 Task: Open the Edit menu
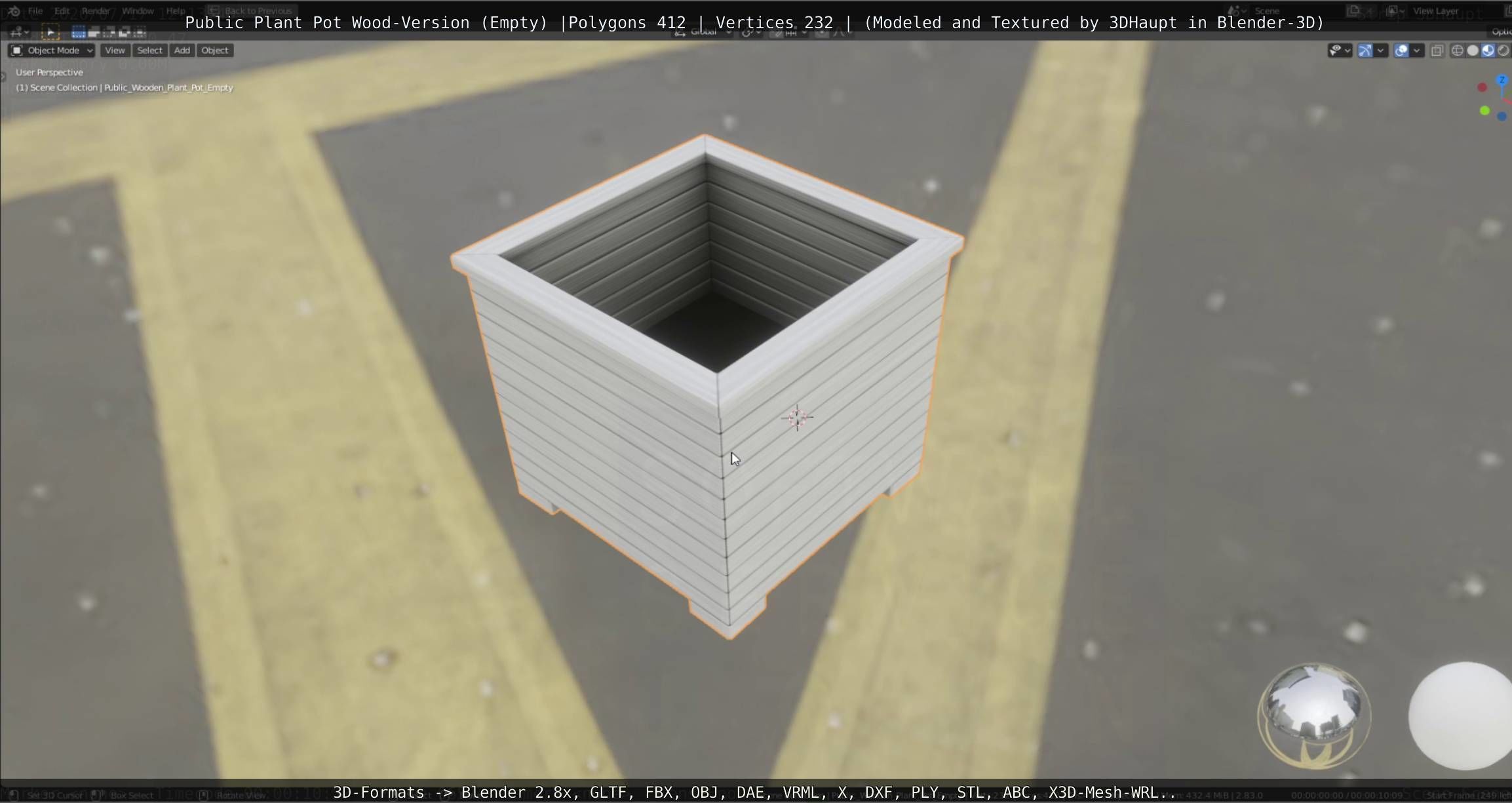point(62,10)
